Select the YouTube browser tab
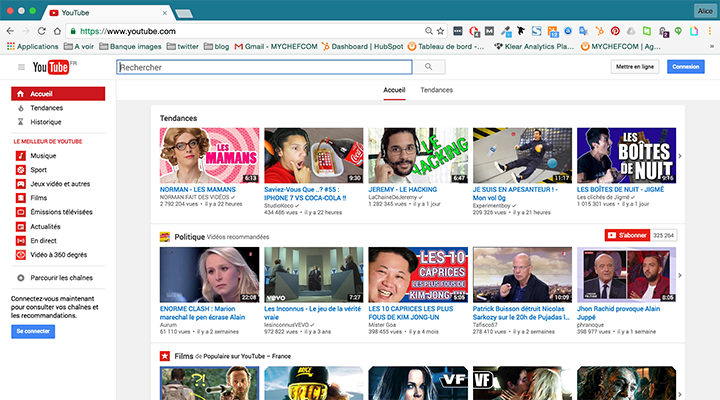Viewport: 720px width, 400px height. pos(108,13)
